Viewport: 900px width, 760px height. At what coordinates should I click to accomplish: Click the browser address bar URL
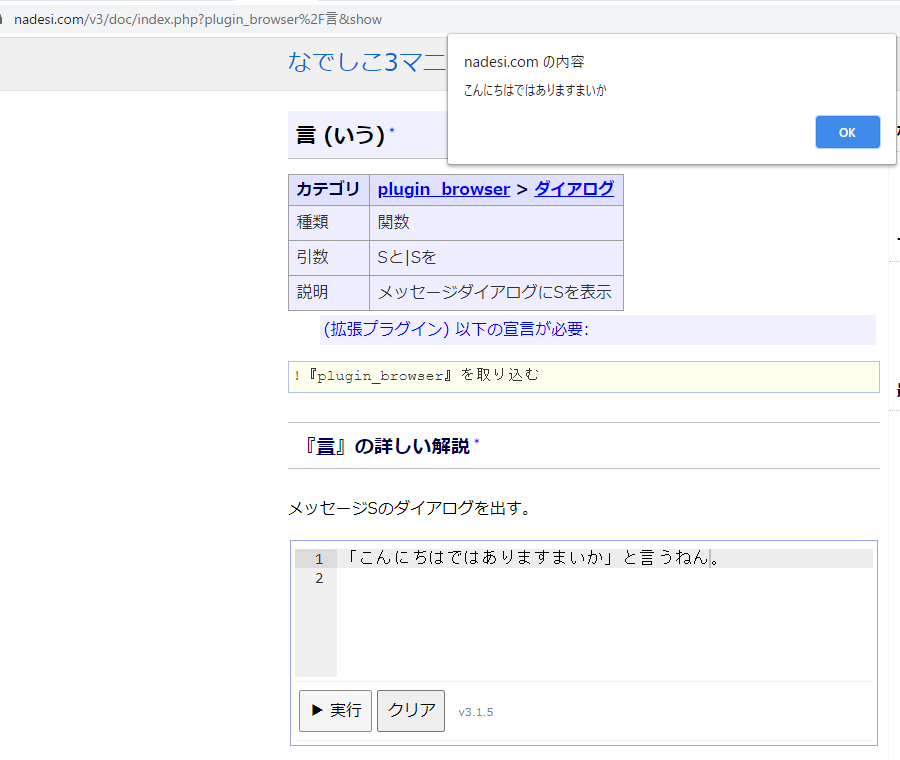click(x=197, y=20)
